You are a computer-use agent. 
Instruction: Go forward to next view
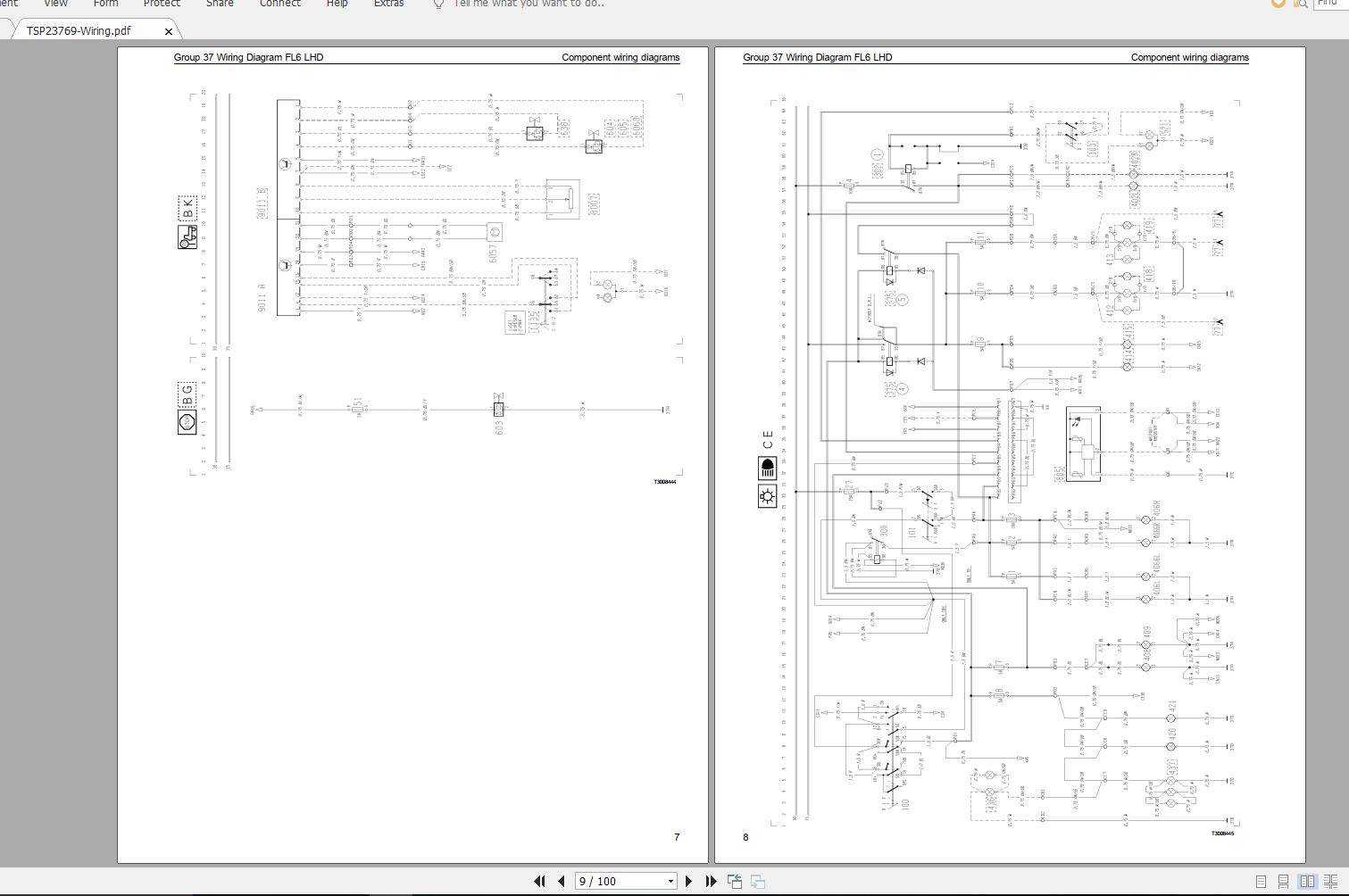click(x=757, y=881)
